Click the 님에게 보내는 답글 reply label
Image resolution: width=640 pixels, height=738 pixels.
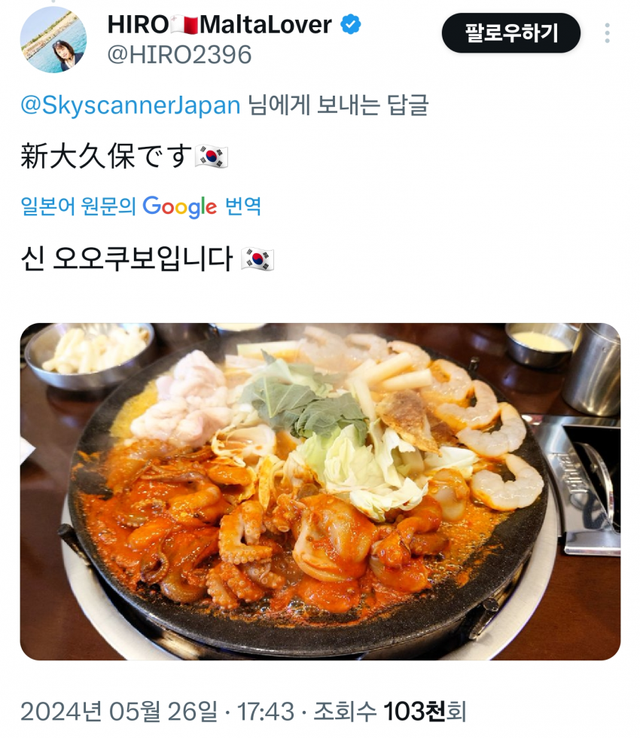point(338,104)
